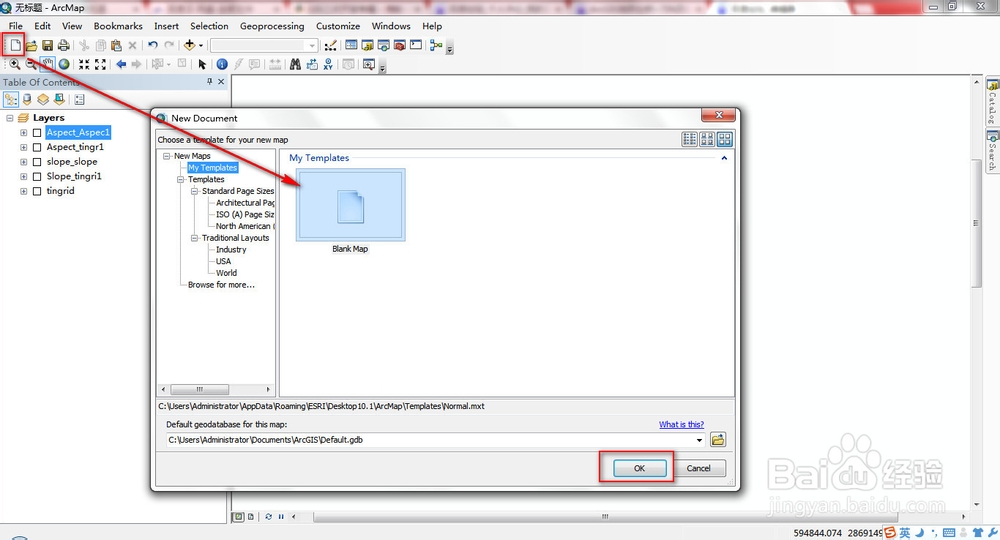Click the Go To XY tool
Viewport: 1000px width, 540px height.
[x=328, y=64]
